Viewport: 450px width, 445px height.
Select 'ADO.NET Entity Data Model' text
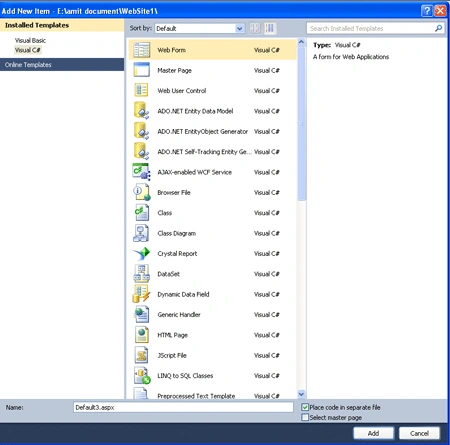click(195, 111)
